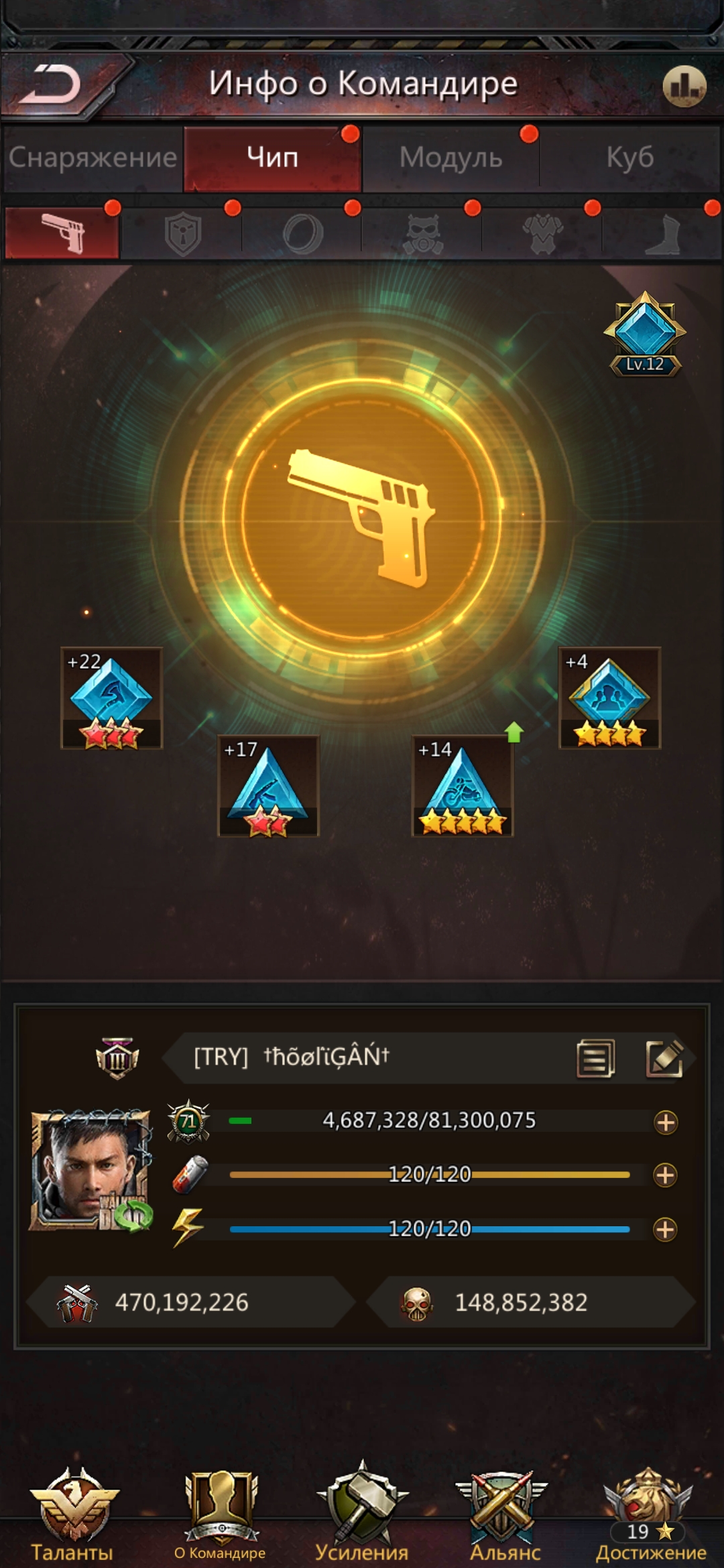Viewport: 724px width, 1568px height.
Task: Go back using the return arrow
Action: pos(50,85)
